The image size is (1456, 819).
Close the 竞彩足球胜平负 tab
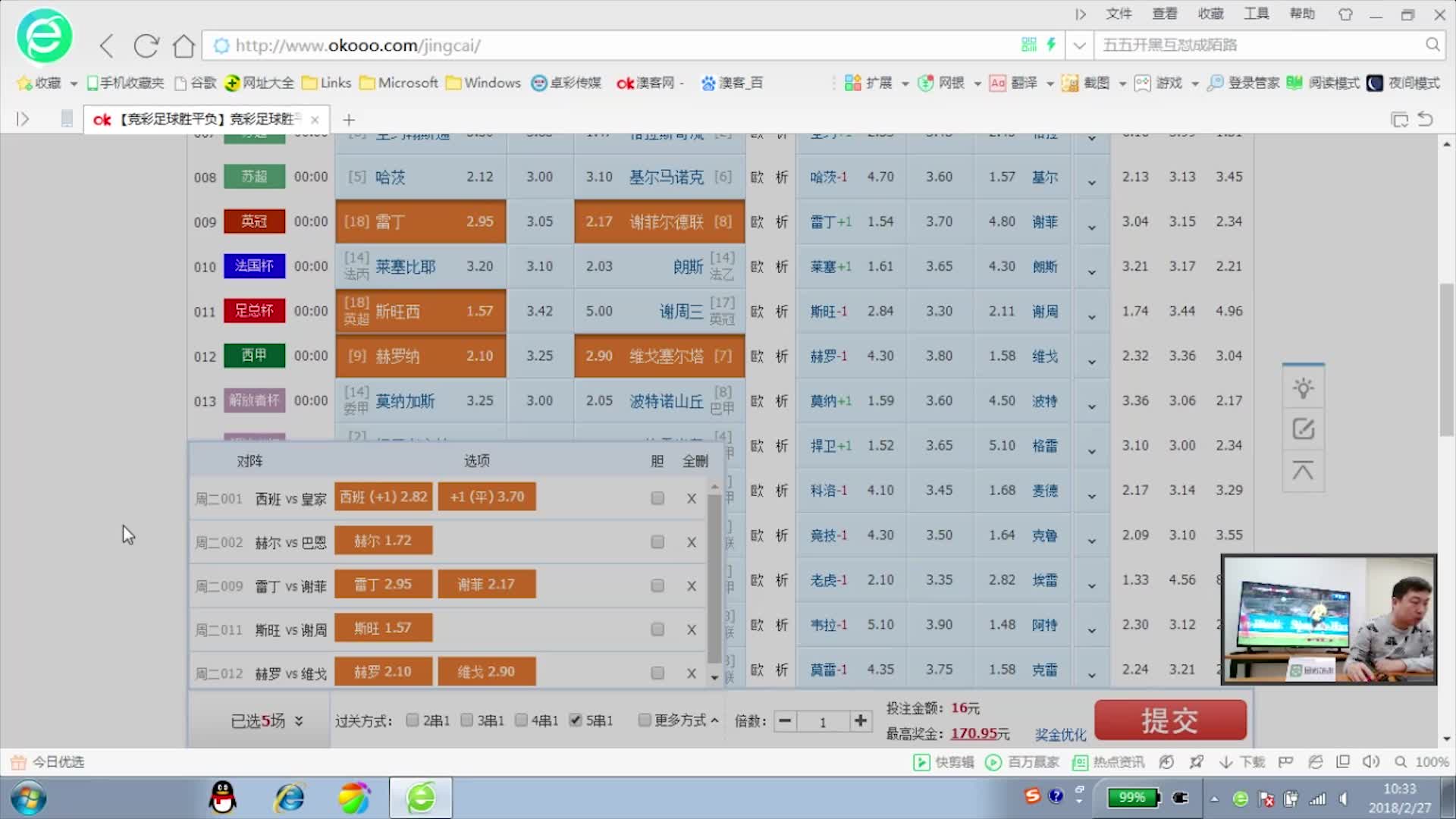(x=315, y=120)
